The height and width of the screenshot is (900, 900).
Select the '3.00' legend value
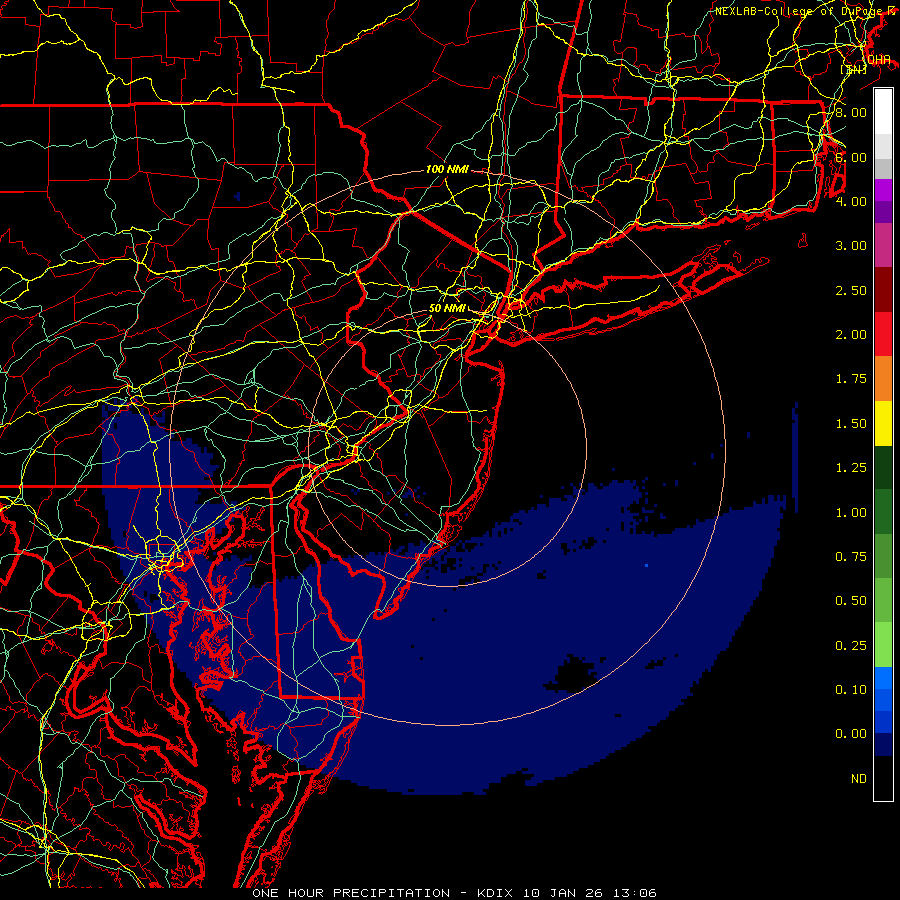851,246
